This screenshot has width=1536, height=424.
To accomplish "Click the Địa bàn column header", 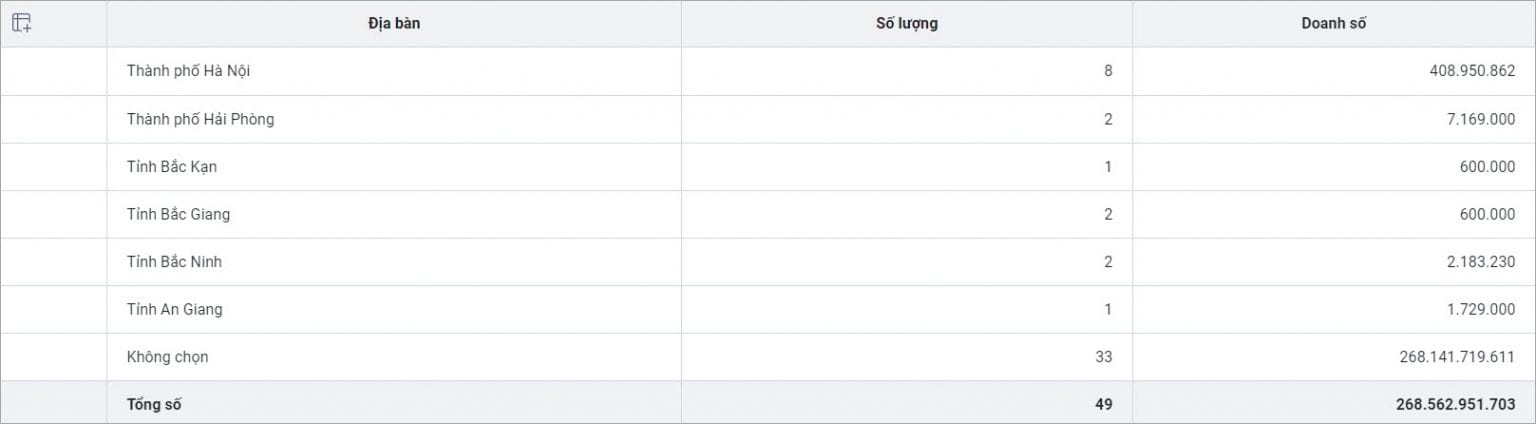I will 394,24.
